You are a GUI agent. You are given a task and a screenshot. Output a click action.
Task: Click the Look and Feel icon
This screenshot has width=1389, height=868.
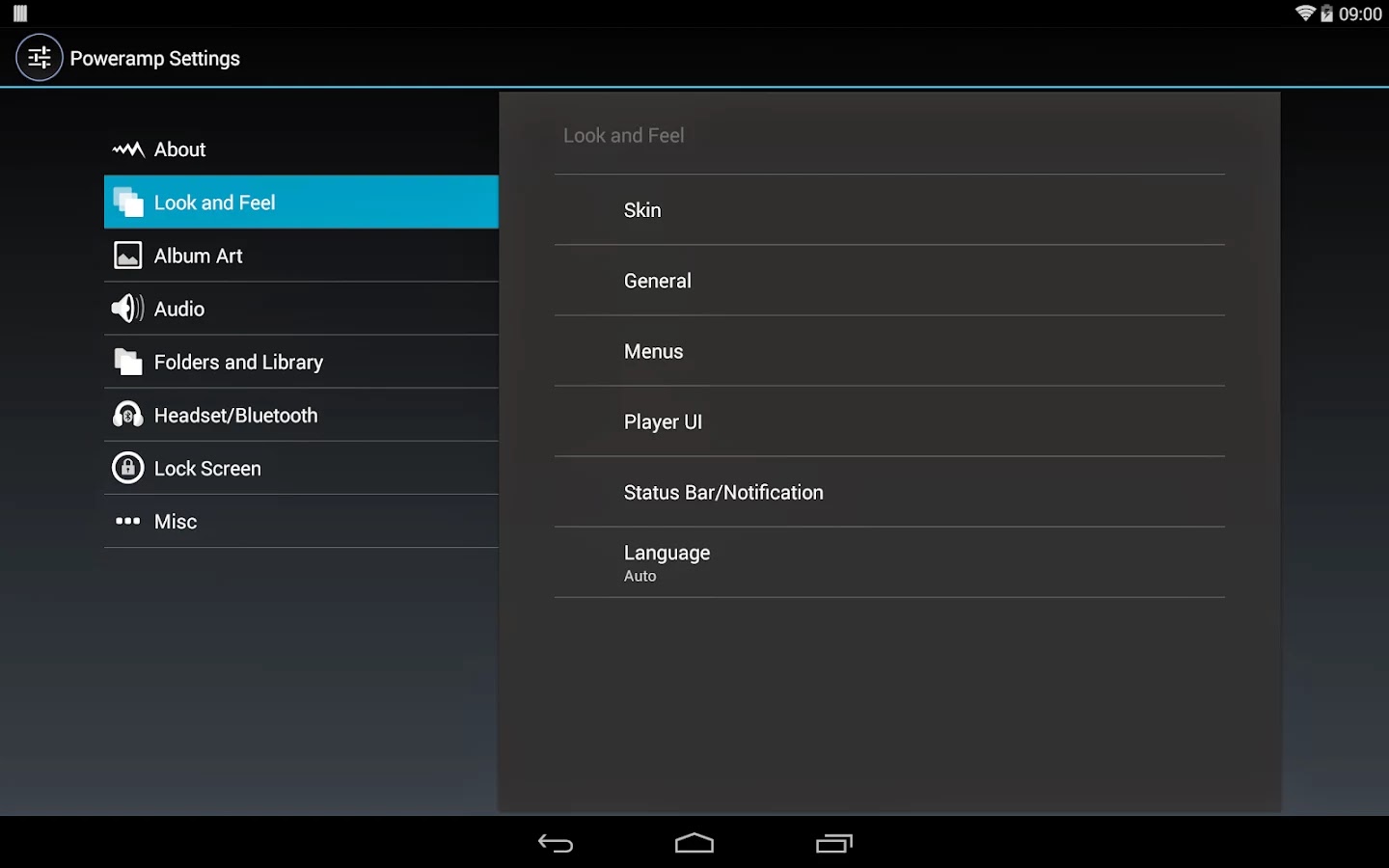pos(128,203)
